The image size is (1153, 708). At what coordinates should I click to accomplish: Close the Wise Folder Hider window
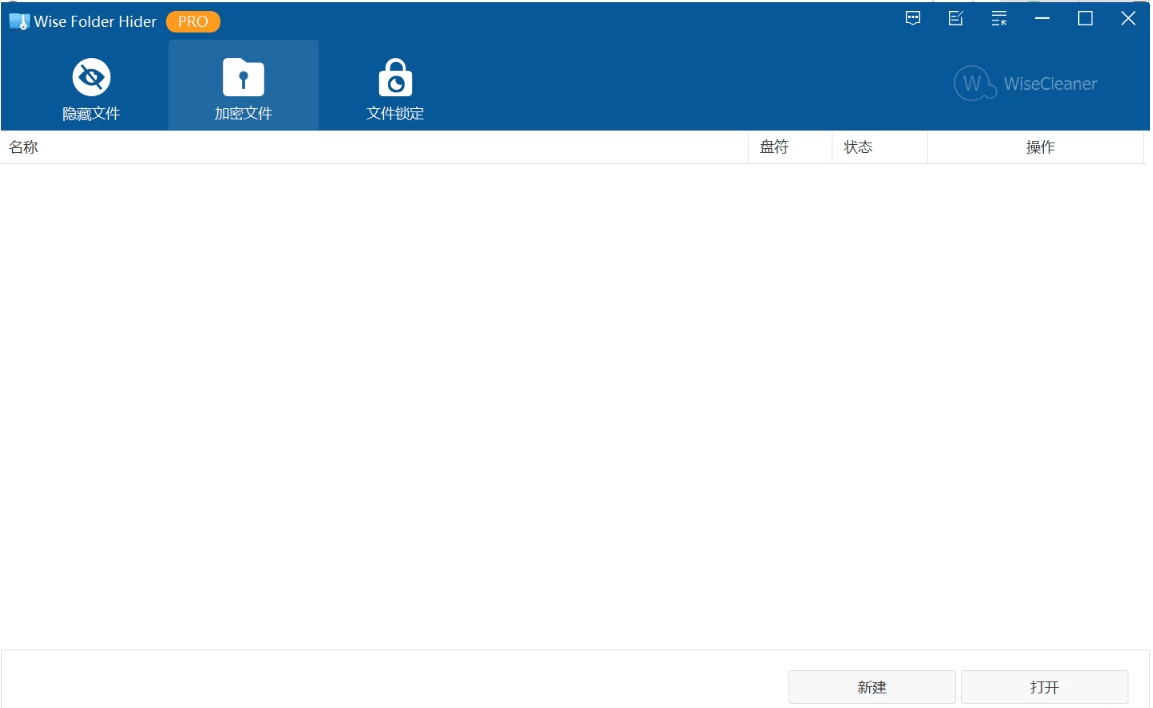(x=1128, y=18)
